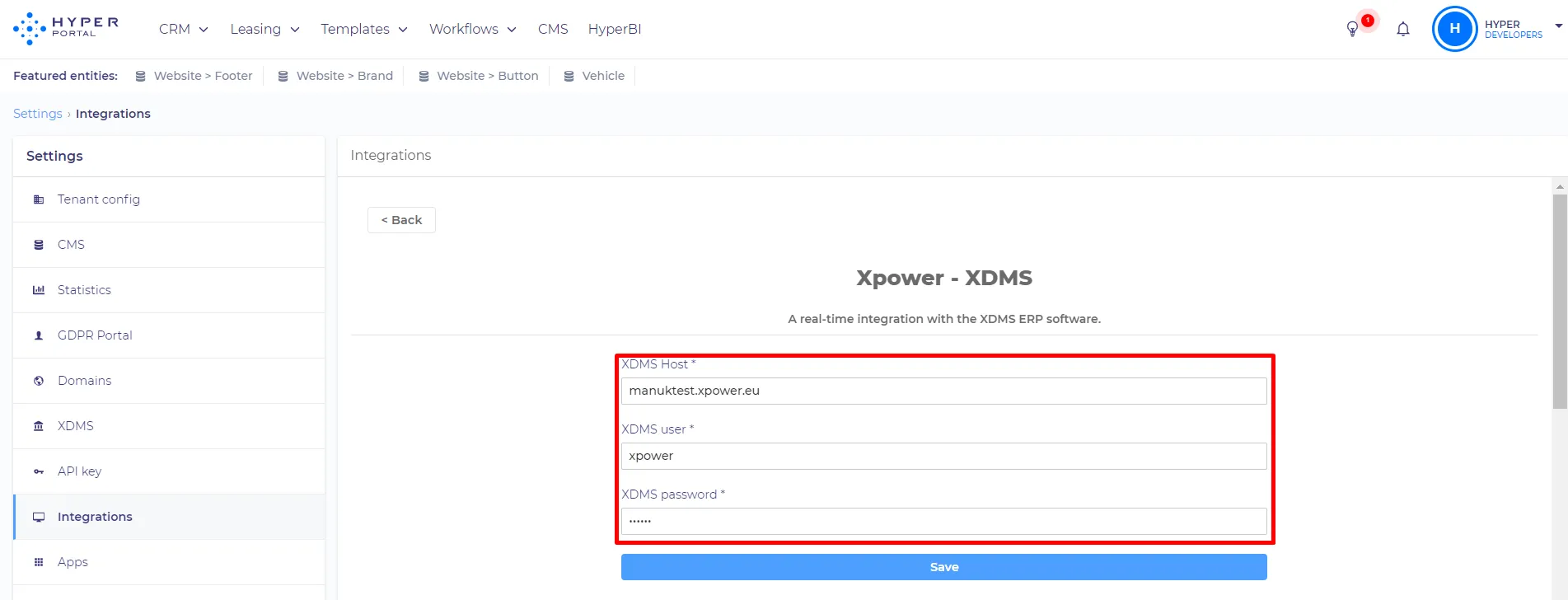Open HyperBI in the top navigation
Image resolution: width=1568 pixels, height=600 pixels.
[615, 29]
